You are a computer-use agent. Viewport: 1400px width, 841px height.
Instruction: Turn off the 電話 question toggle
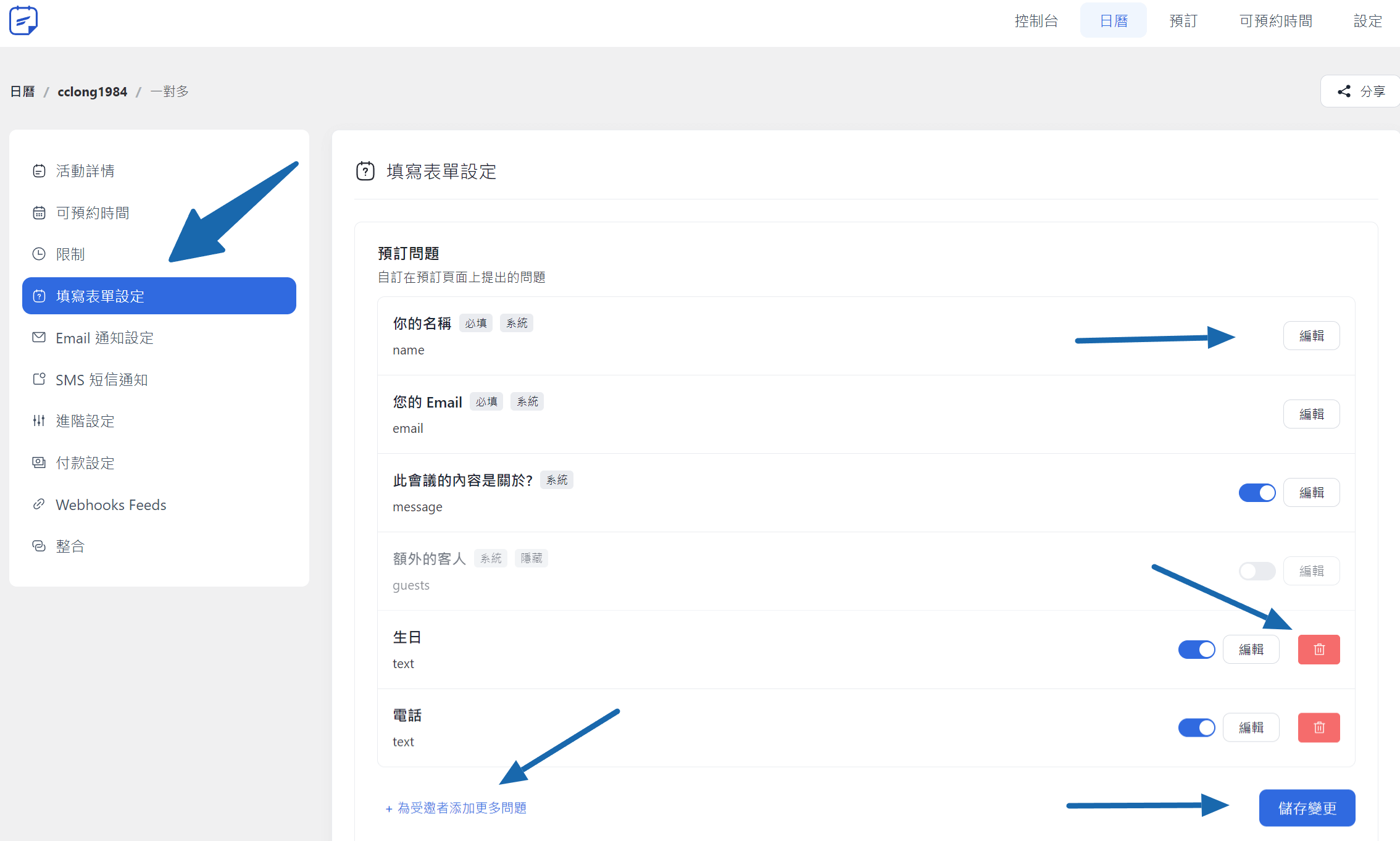tap(1196, 727)
